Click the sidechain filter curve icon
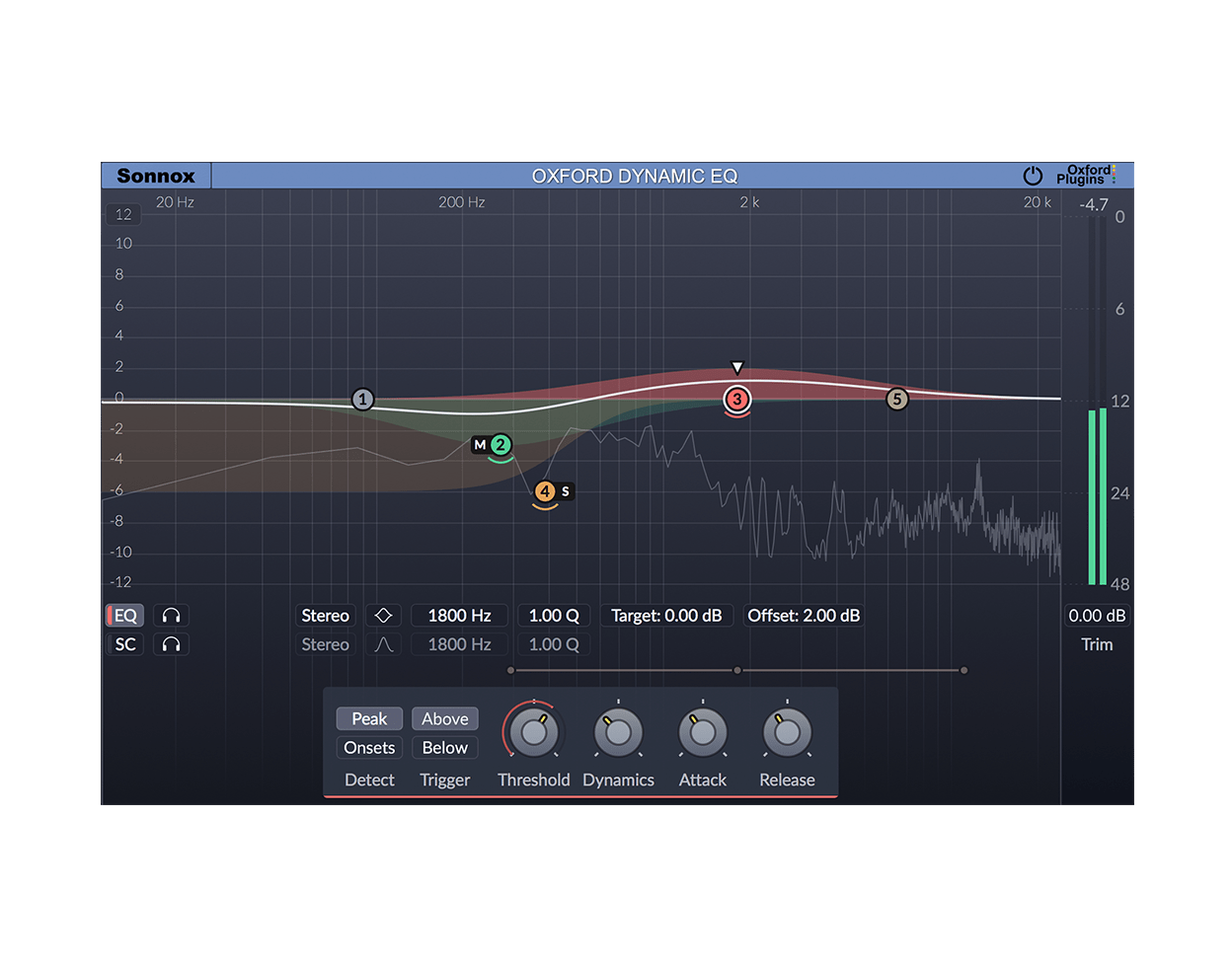 (x=384, y=644)
